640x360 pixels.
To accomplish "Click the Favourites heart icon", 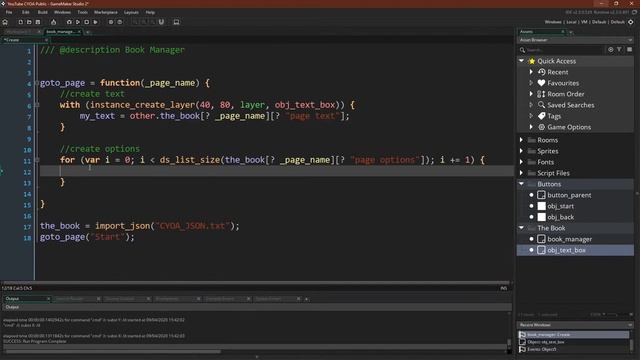I will (x=541, y=83).
